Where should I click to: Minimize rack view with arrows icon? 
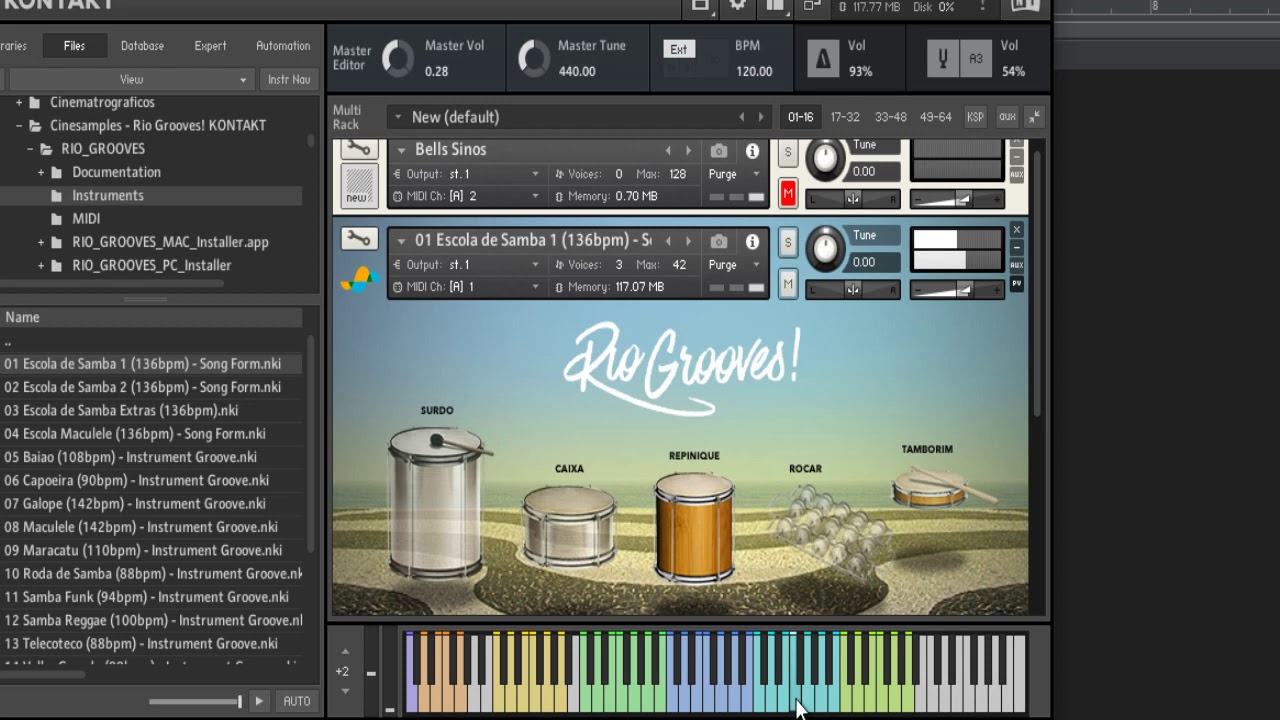tap(1034, 117)
